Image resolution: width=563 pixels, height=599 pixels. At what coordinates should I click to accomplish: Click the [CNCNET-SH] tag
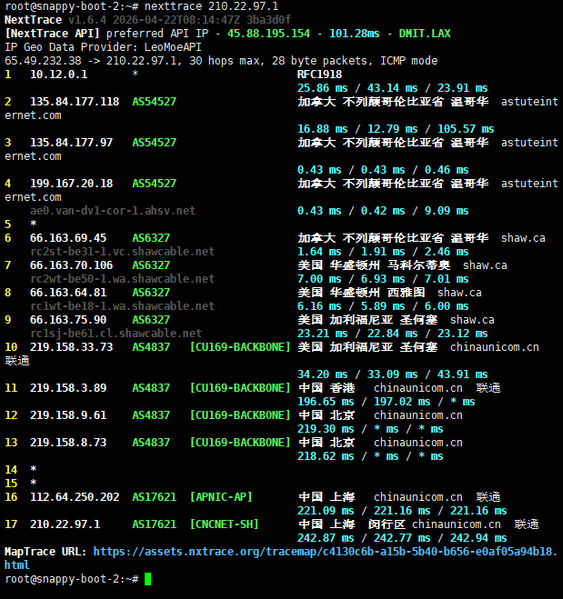(x=224, y=524)
